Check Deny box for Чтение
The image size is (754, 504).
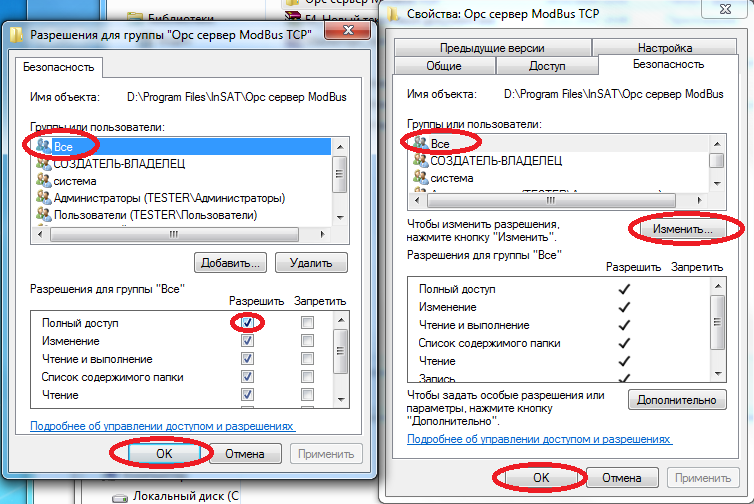[307, 394]
